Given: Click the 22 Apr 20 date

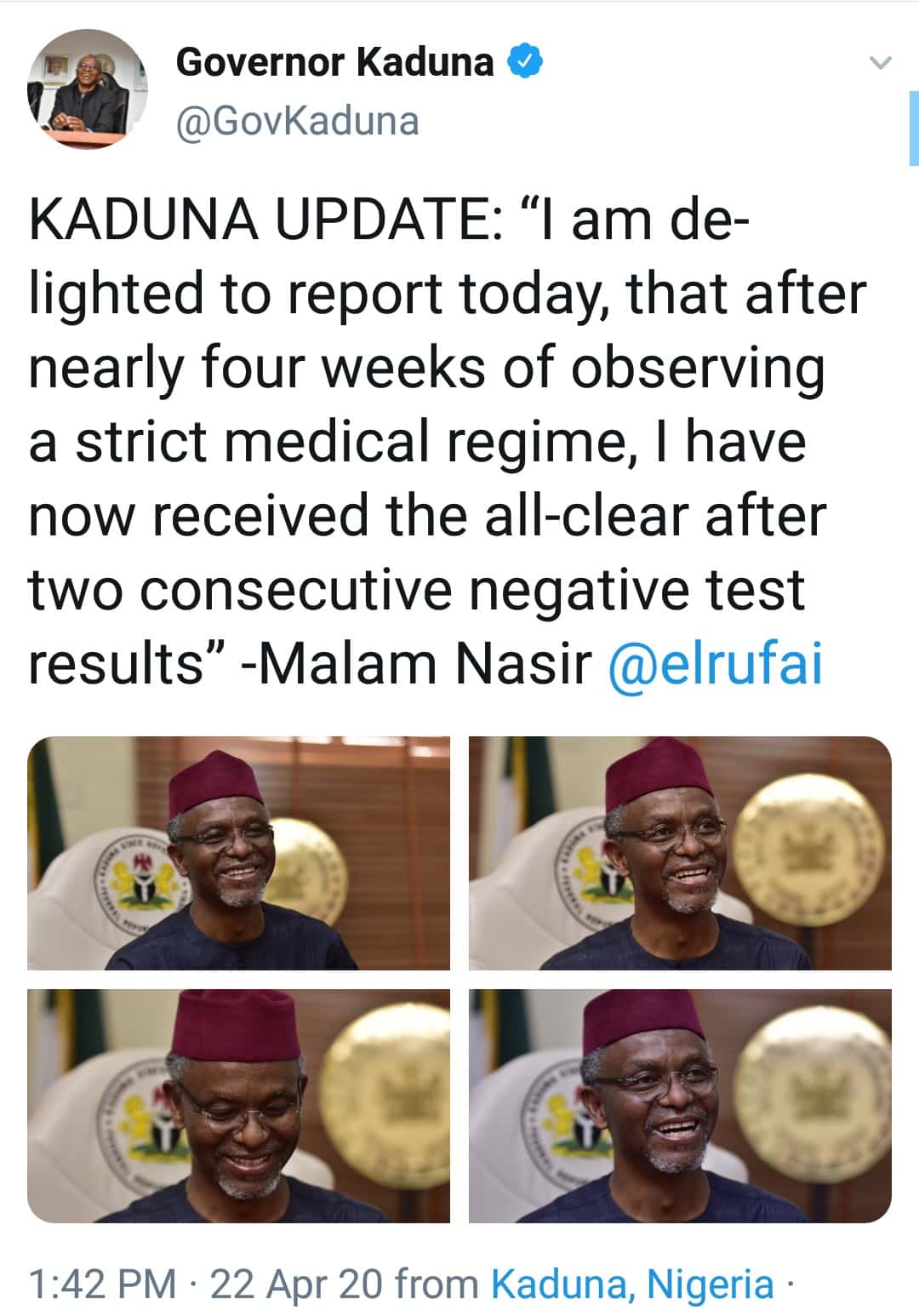Looking at the screenshot, I should coord(296,1284).
